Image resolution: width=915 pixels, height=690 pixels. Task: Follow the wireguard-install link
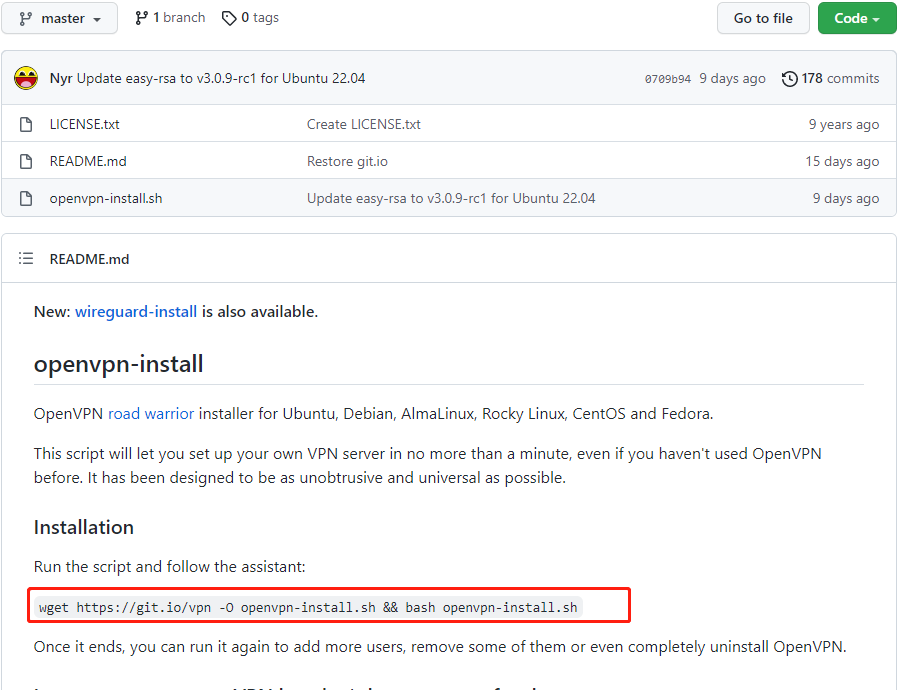(136, 312)
